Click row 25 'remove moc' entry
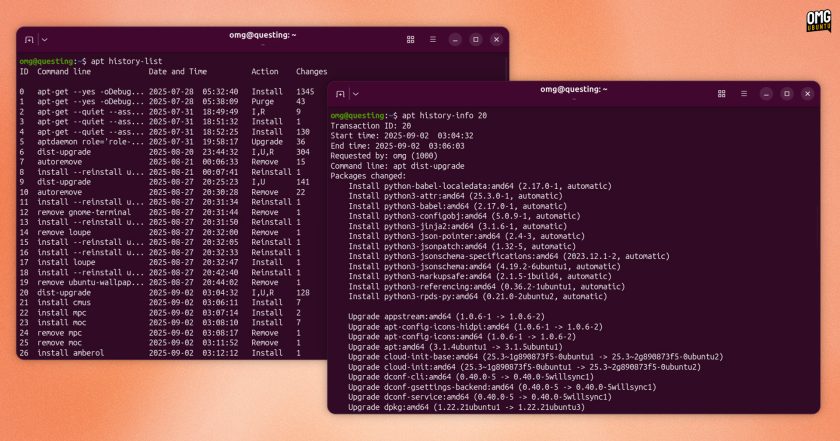840x441 pixels. point(59,343)
